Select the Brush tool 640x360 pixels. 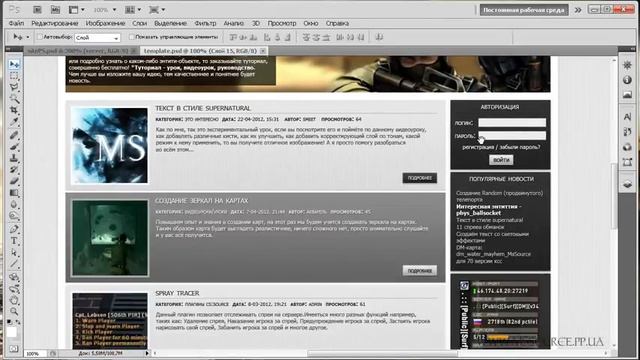click(x=14, y=147)
